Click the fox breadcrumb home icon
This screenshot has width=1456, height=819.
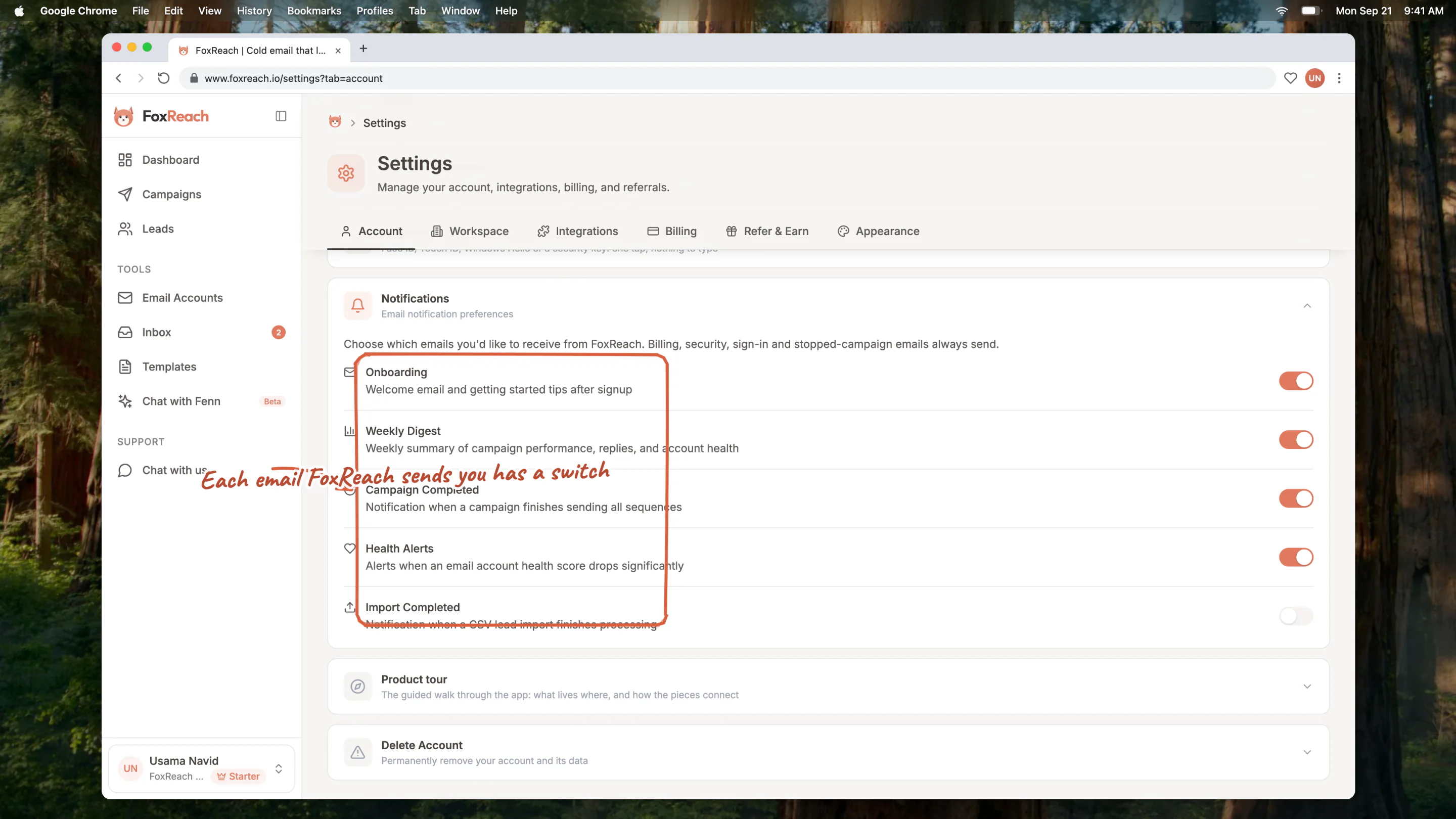(x=335, y=121)
